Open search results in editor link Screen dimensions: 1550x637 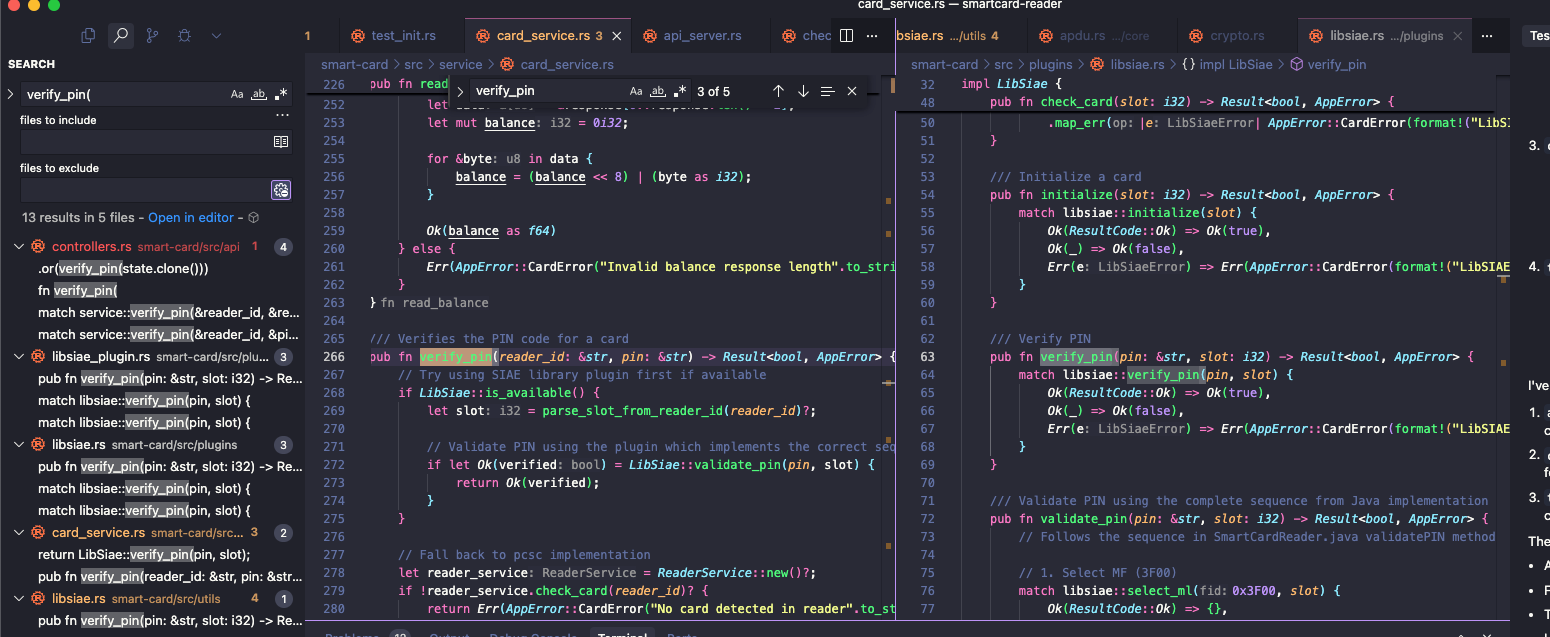(x=191, y=217)
